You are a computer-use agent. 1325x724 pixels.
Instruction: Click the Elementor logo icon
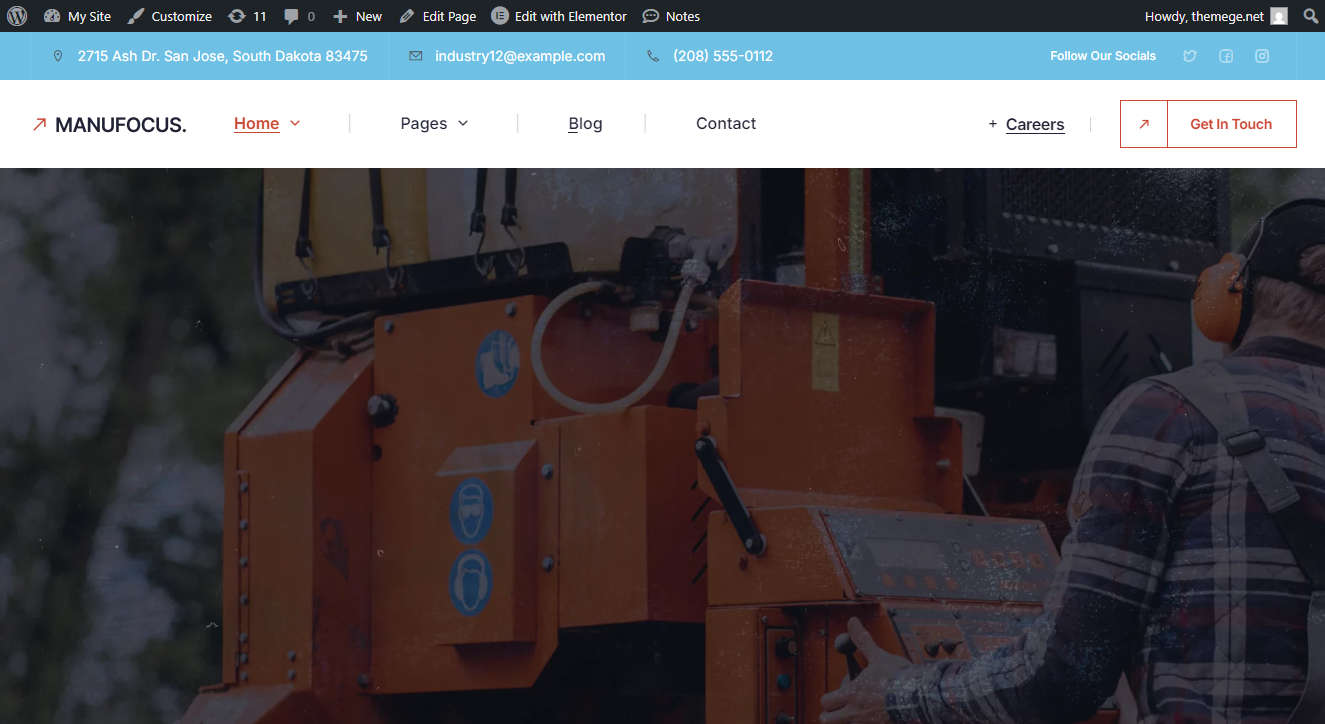click(499, 16)
